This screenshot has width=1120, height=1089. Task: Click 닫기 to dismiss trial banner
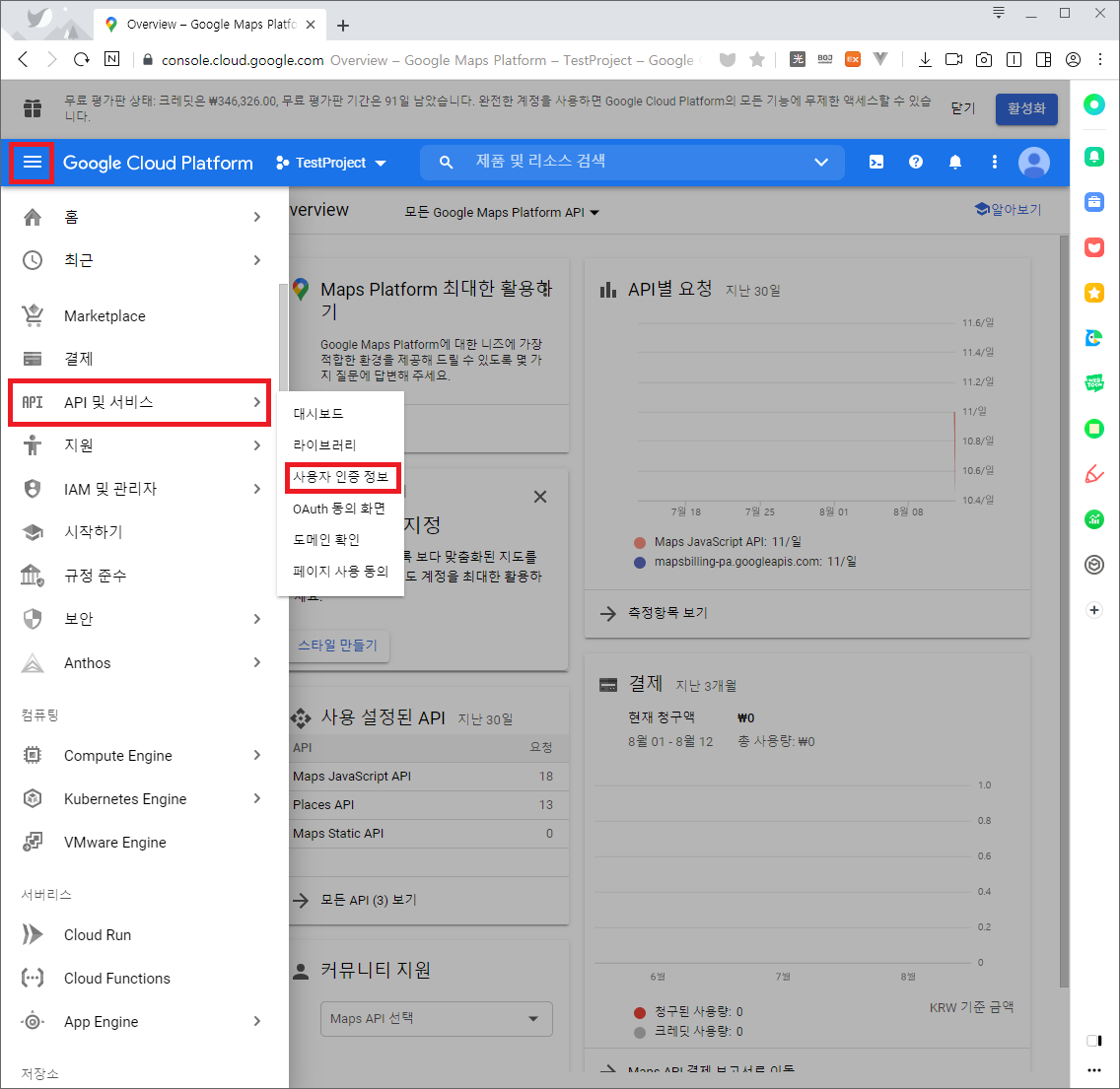coord(963,107)
